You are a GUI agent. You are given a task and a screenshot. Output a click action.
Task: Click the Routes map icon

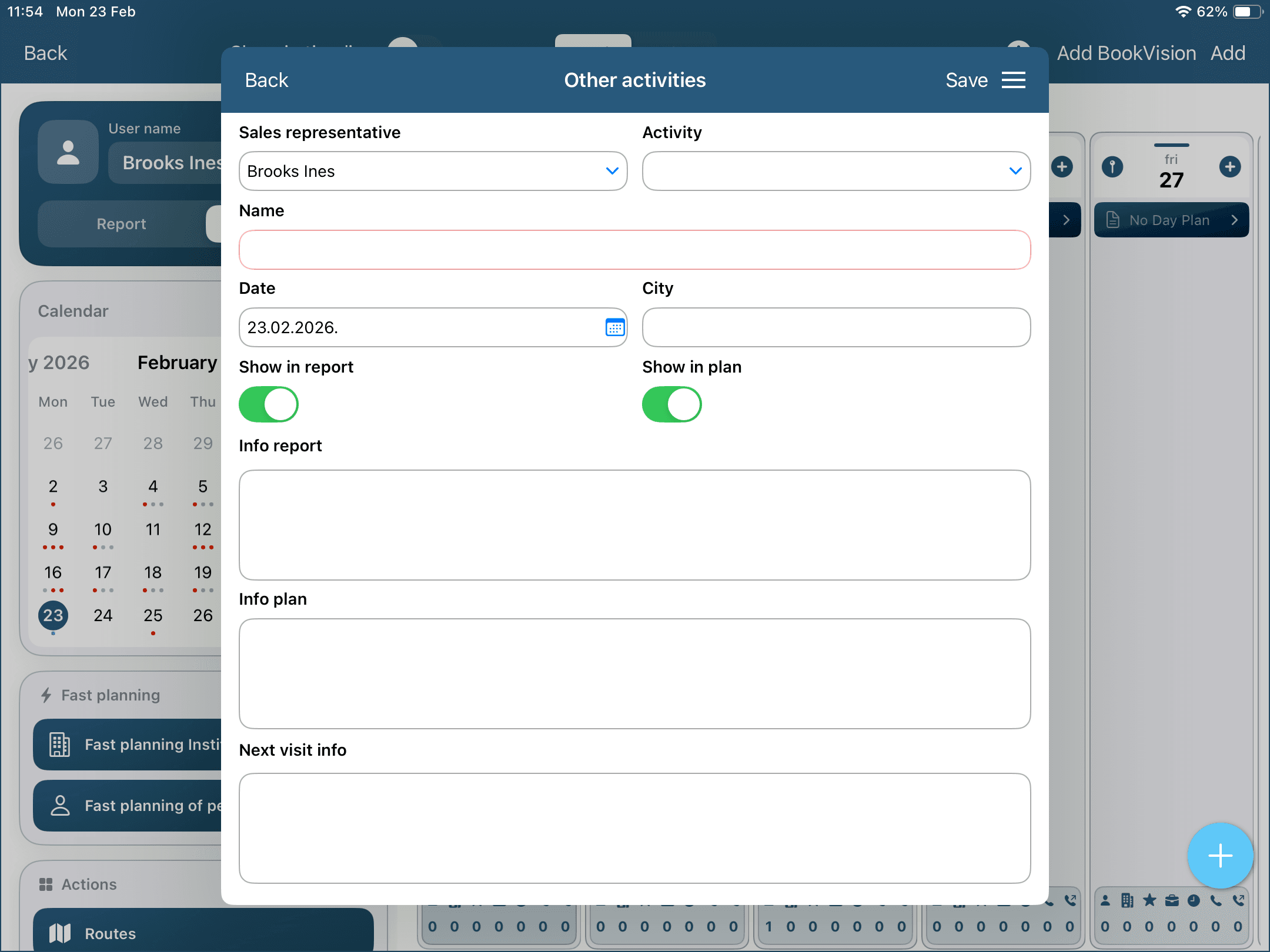coord(60,933)
